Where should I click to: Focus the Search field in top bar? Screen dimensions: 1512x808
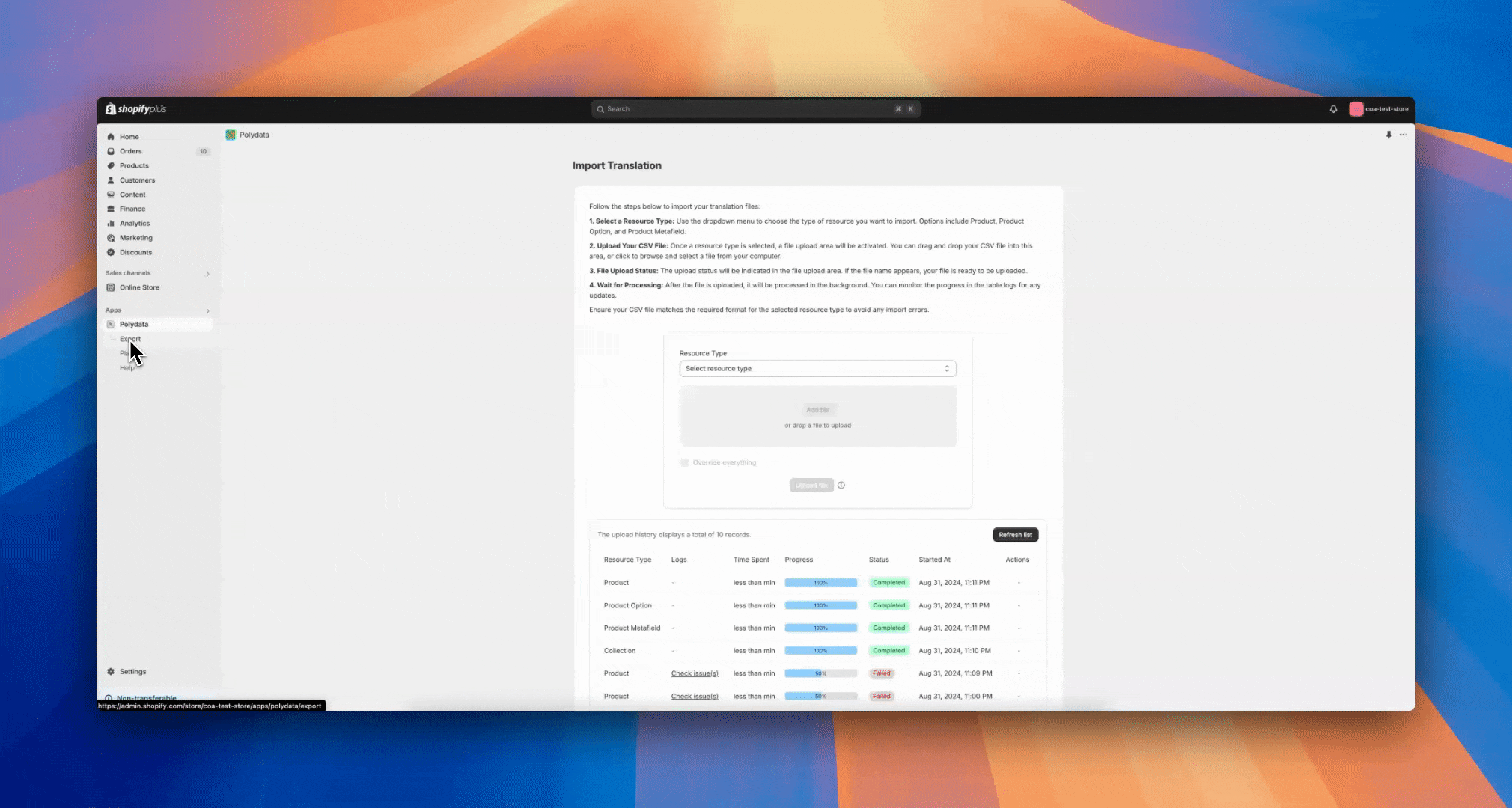[x=755, y=109]
